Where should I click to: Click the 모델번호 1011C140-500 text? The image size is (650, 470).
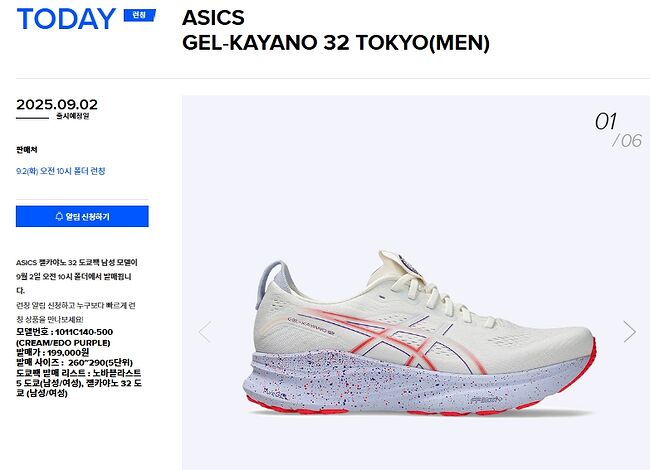[x=64, y=332]
